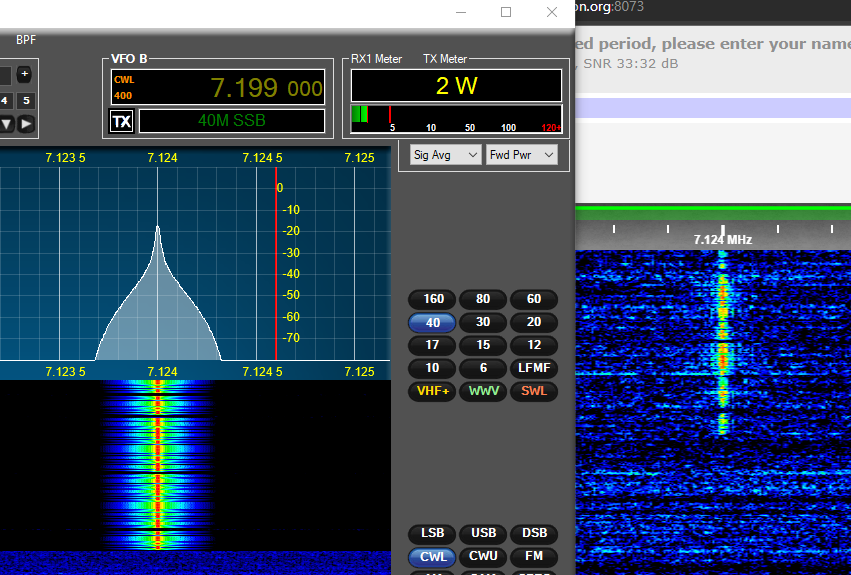Select the WWV band button
Image resolution: width=851 pixels, height=575 pixels.
pos(483,391)
